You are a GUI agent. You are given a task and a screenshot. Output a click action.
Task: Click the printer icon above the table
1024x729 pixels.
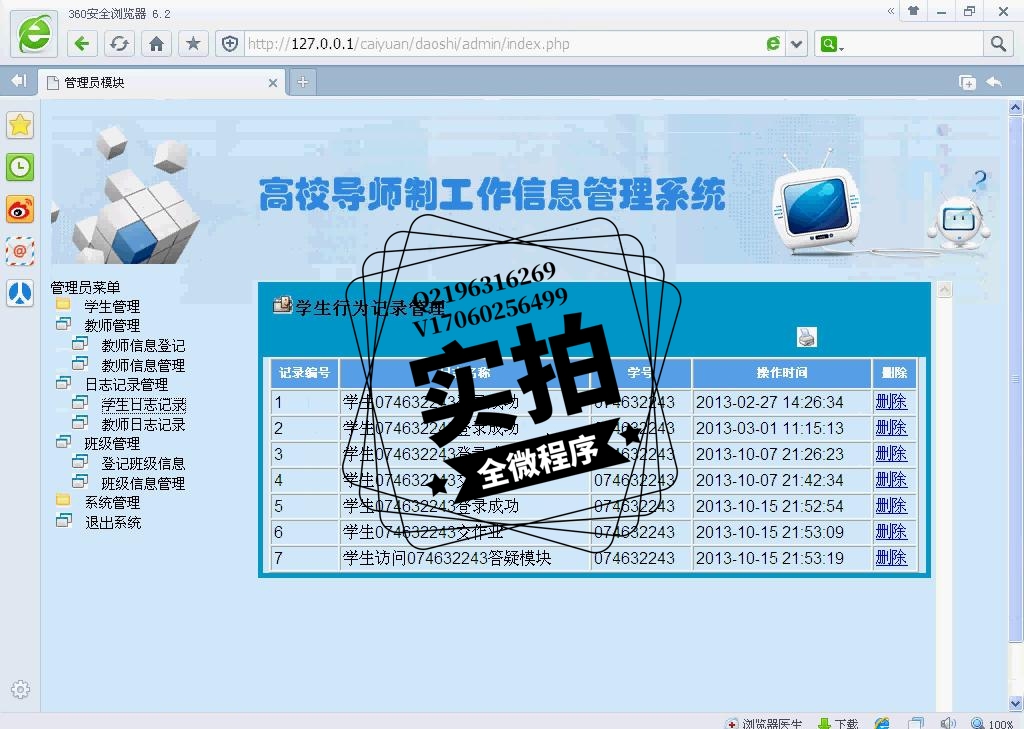click(807, 337)
